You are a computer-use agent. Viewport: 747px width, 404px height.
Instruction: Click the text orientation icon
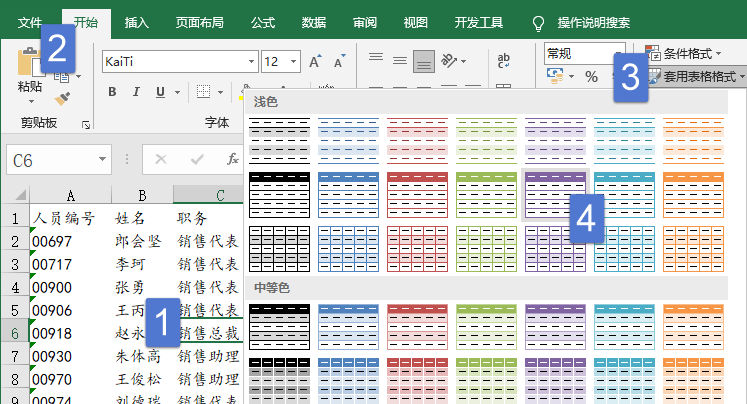pyautogui.click(x=449, y=61)
